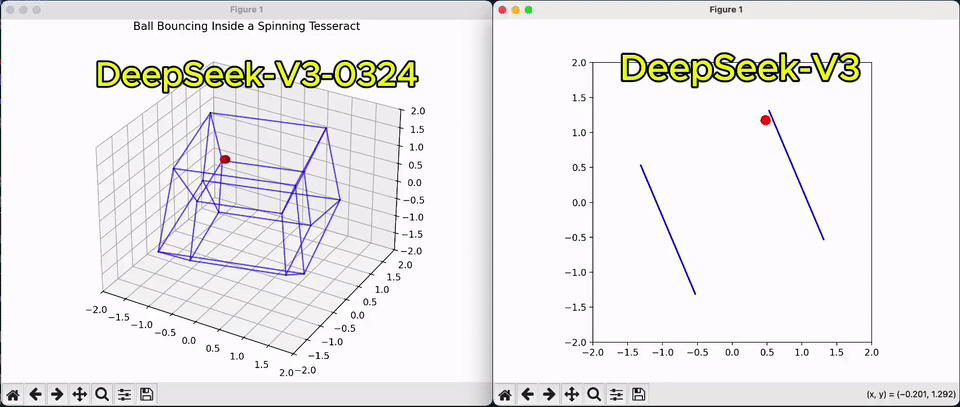Save the left tesseract figure via disk icon
Viewport: 960px width, 407px height.
(x=146, y=394)
